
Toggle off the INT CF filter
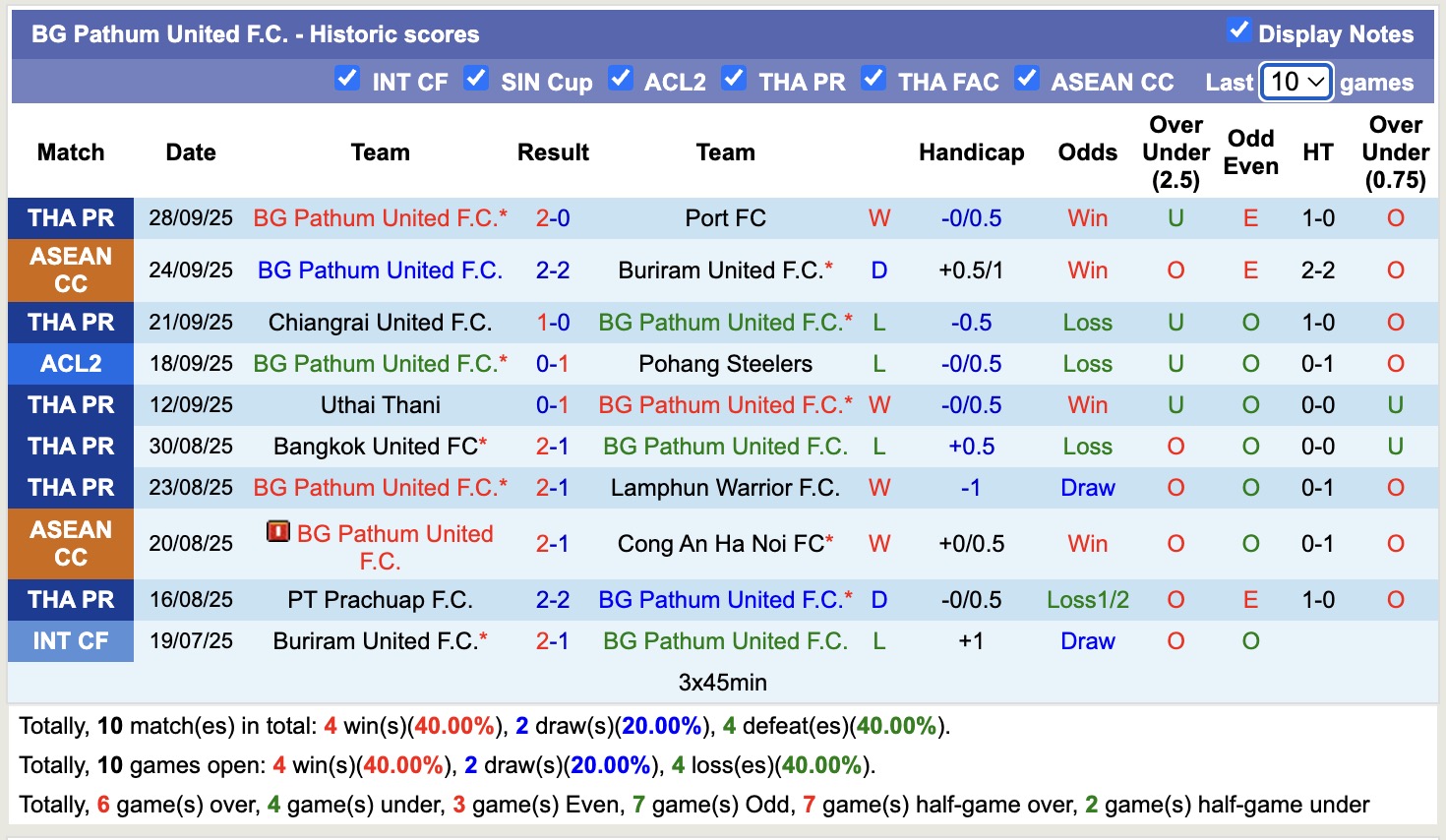tap(347, 77)
